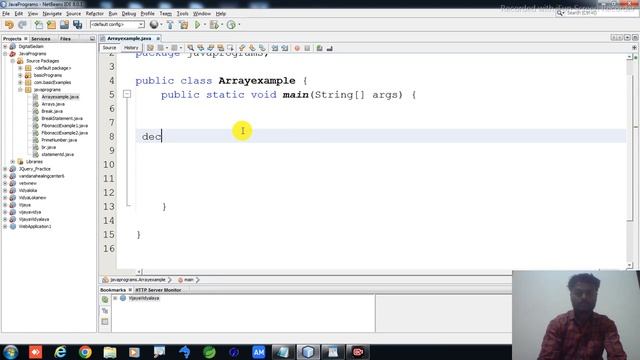Click the AM app taskbar icon

point(258,352)
